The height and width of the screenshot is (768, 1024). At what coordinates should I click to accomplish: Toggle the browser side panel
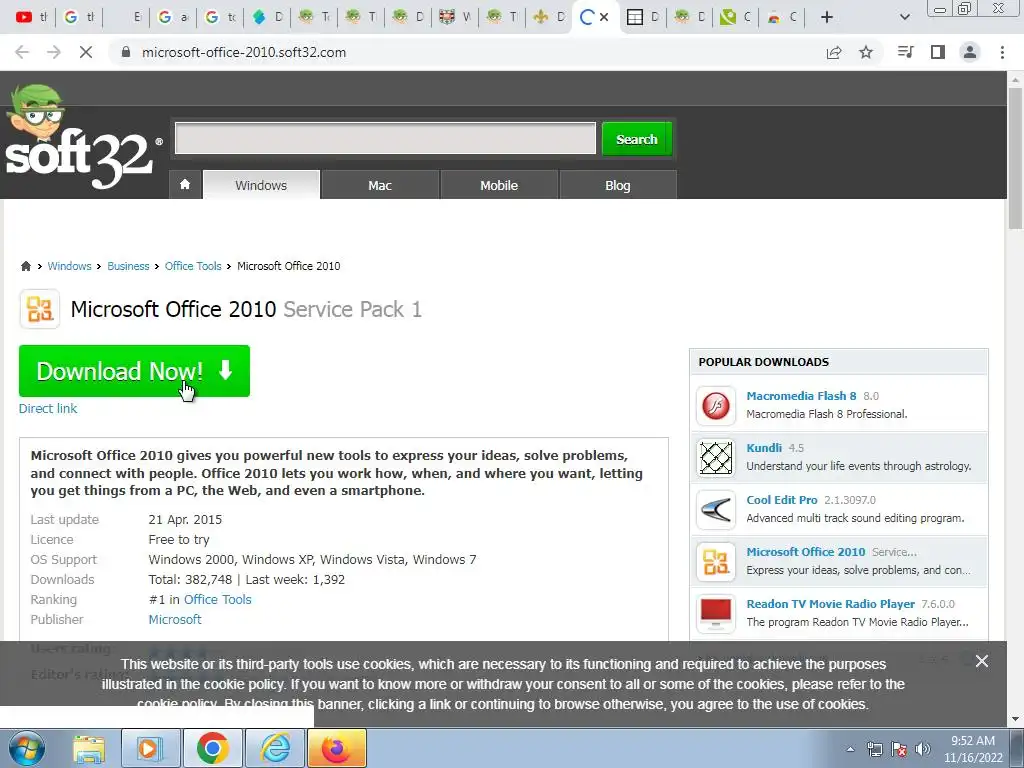pos(938,52)
